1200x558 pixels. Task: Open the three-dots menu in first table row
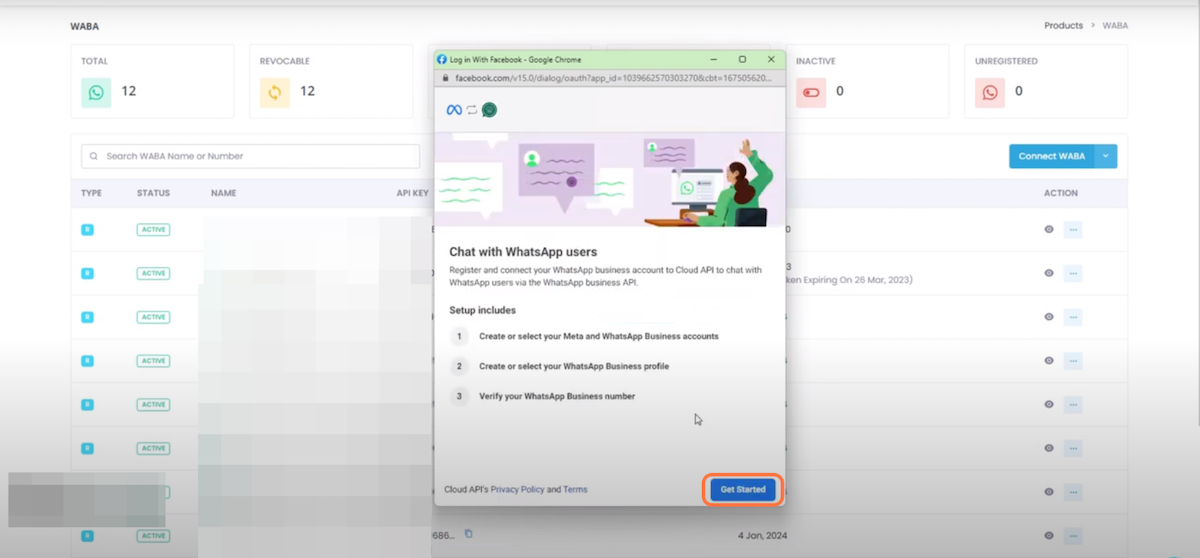(1073, 229)
